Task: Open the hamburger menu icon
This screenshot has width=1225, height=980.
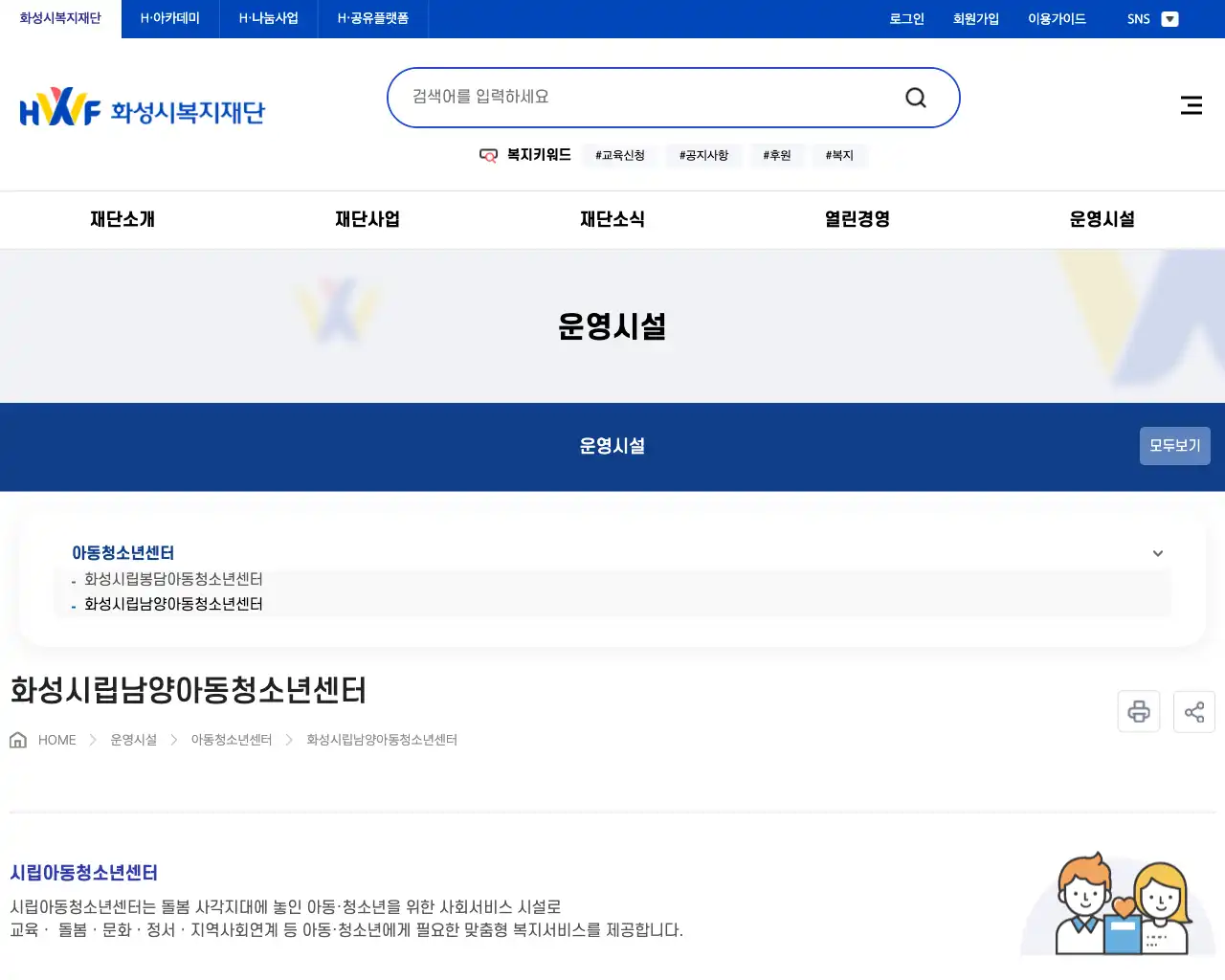Action: click(x=1191, y=105)
